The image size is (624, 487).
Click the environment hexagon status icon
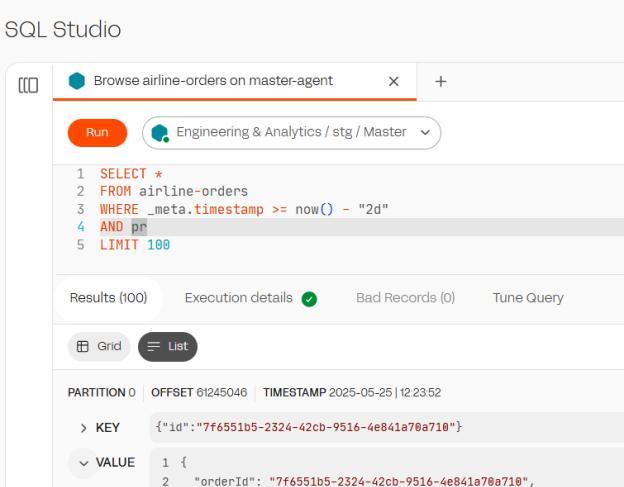[x=160, y=132]
